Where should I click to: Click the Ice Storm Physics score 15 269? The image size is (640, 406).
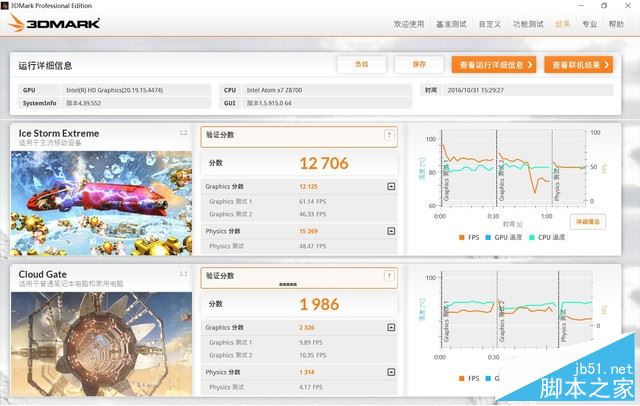308,231
